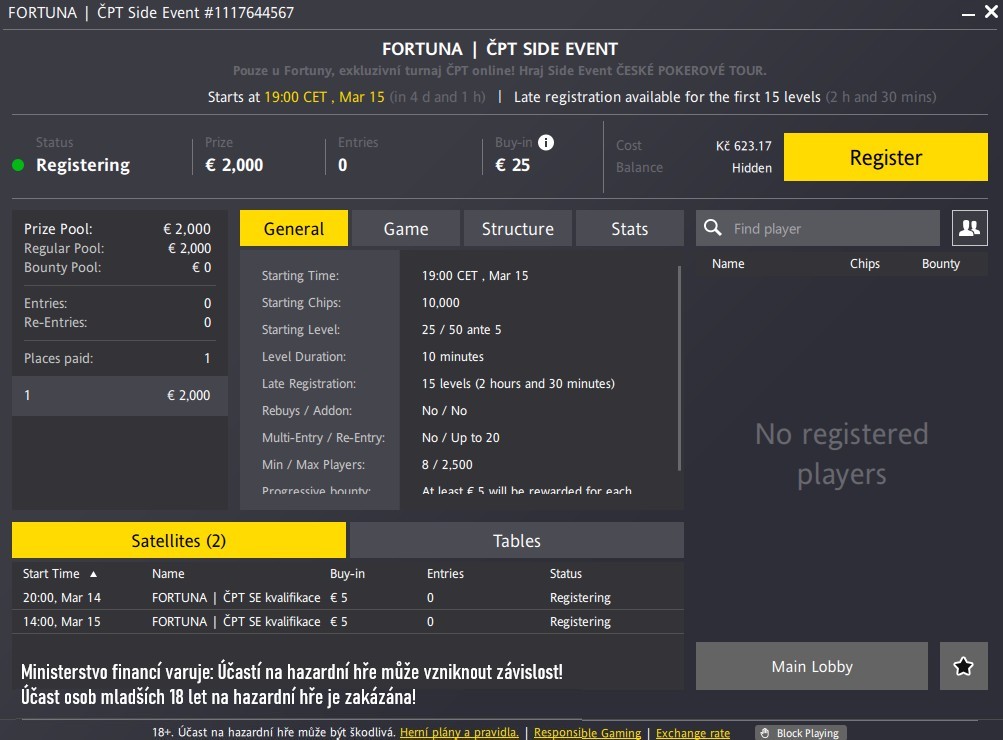Viewport: 1003px width, 740px height.
Task: Minimize the tournament lobby window
Action: [968, 14]
